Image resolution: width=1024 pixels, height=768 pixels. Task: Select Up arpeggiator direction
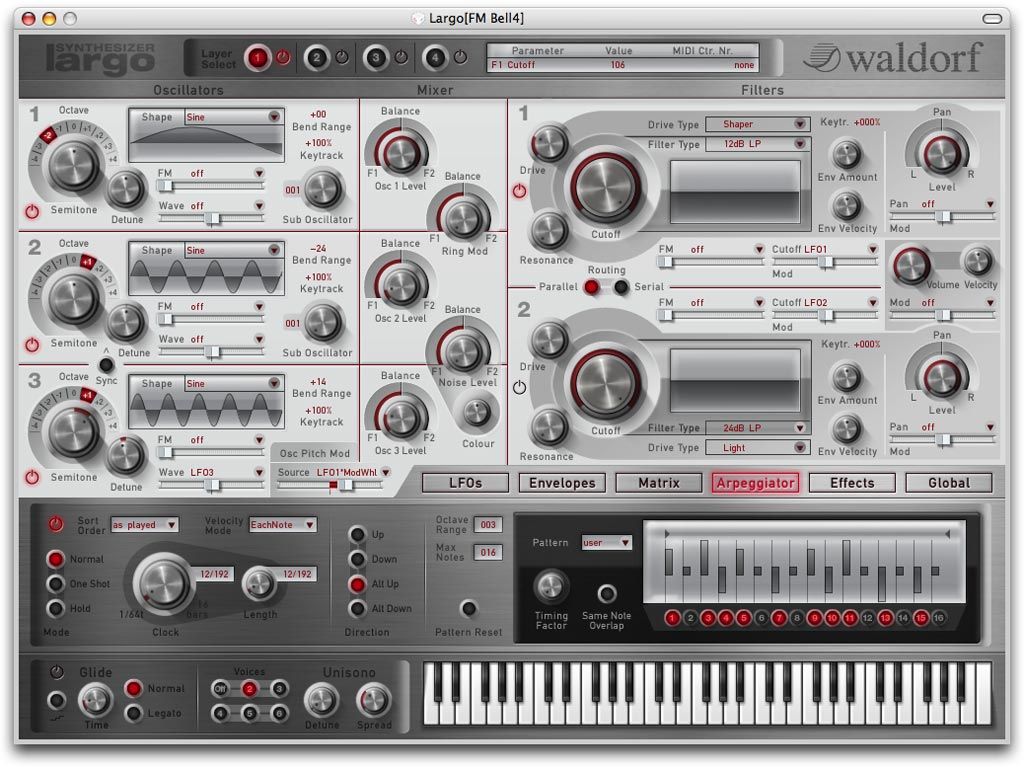click(x=357, y=534)
